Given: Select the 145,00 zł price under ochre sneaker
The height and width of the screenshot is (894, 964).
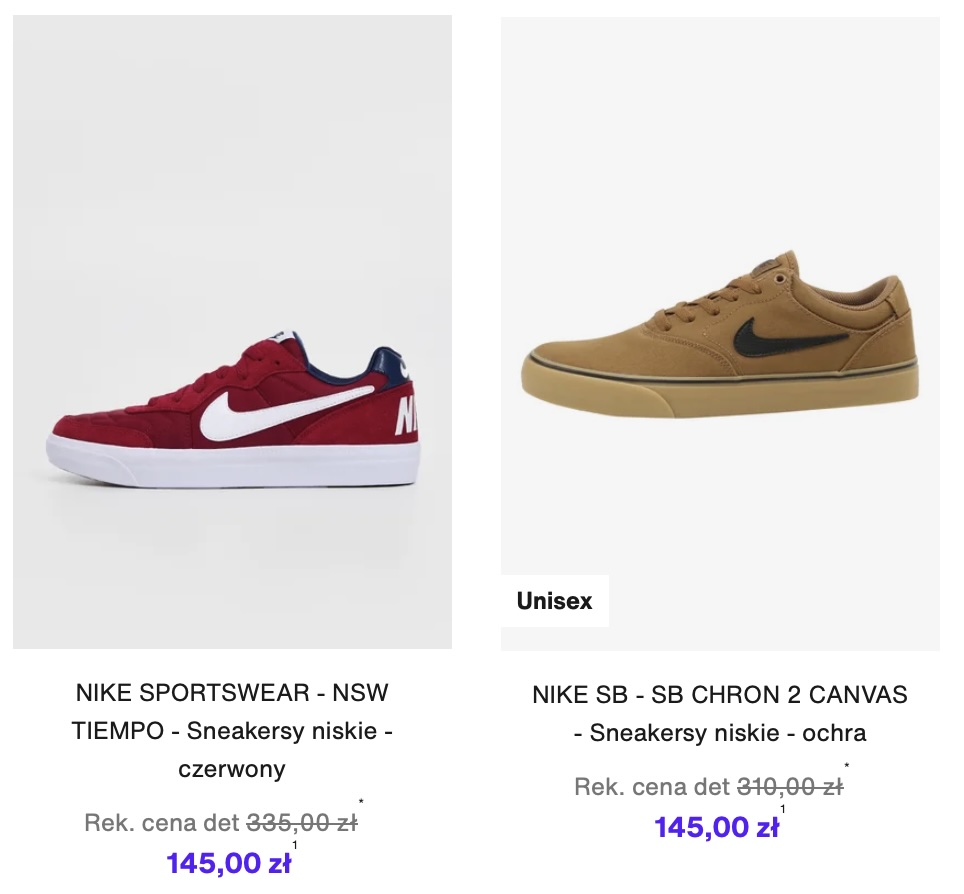Looking at the screenshot, I should point(716,827).
